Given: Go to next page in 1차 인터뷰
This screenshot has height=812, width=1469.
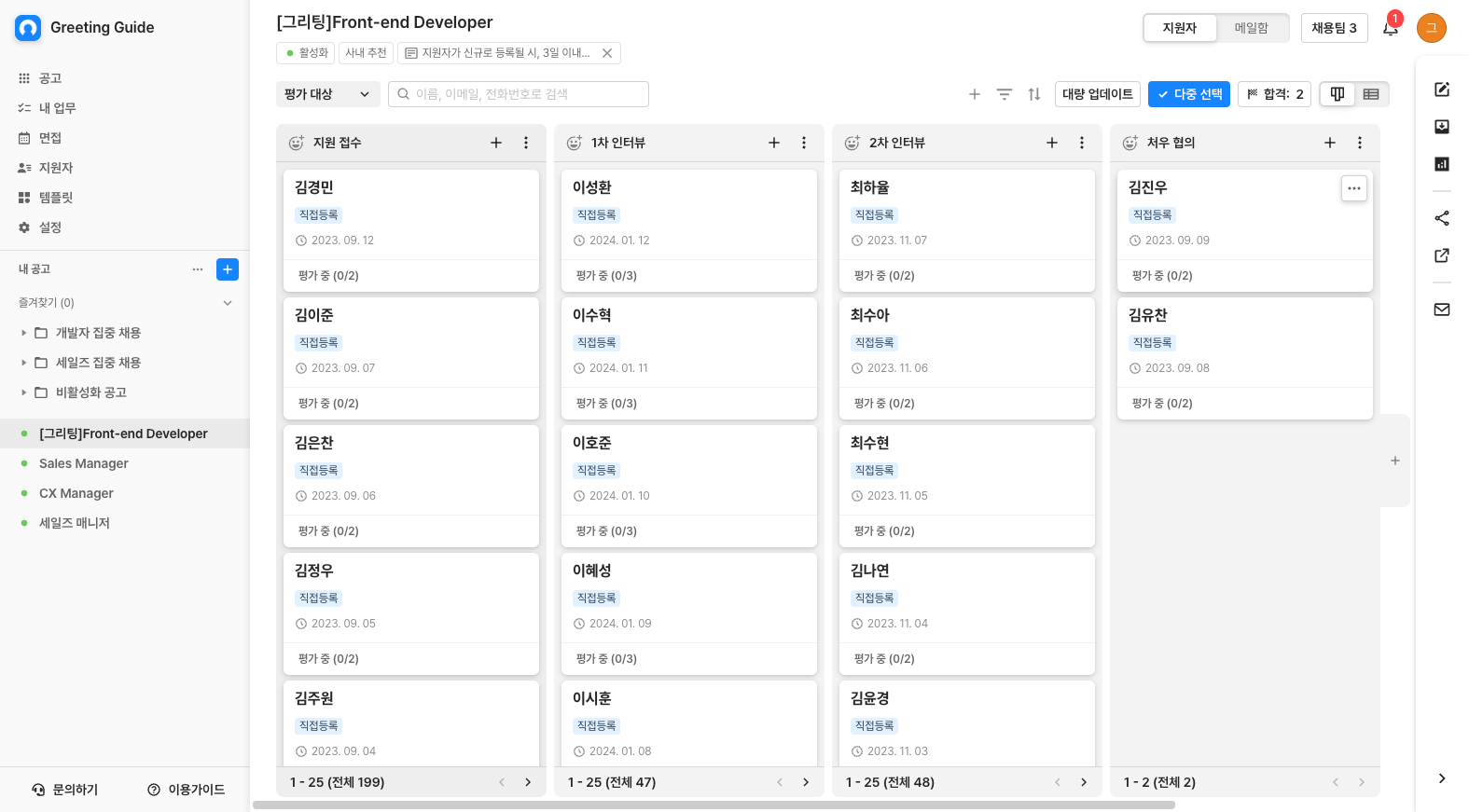Looking at the screenshot, I should coord(806,782).
